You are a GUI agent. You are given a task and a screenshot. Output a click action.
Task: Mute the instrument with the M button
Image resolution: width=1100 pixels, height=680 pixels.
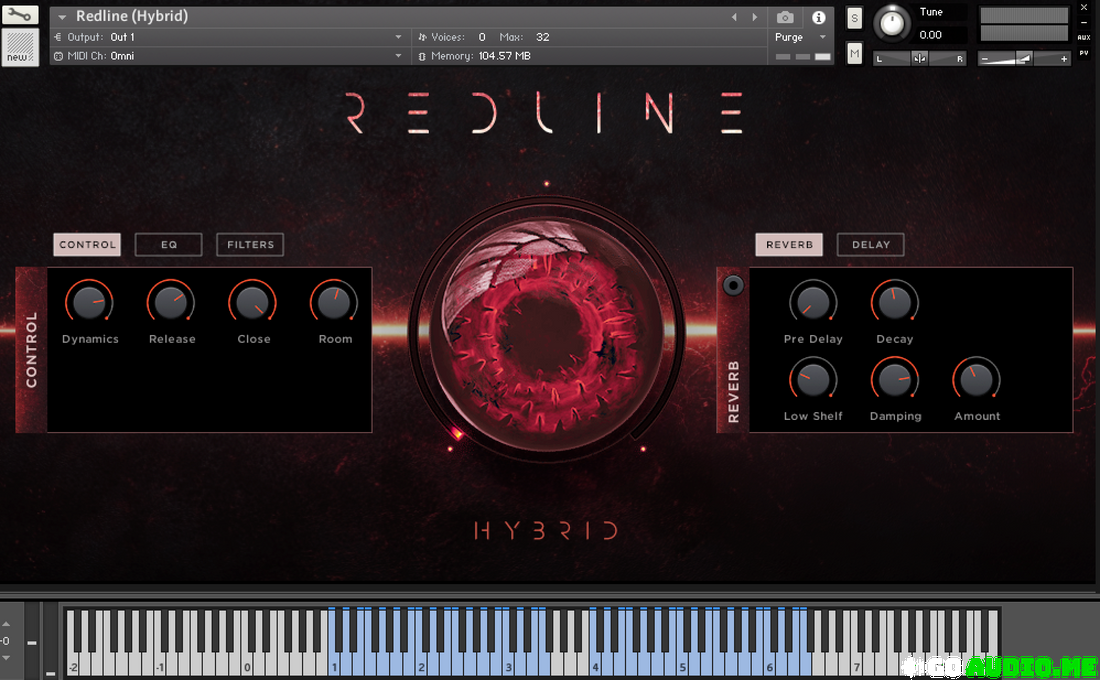pyautogui.click(x=854, y=53)
